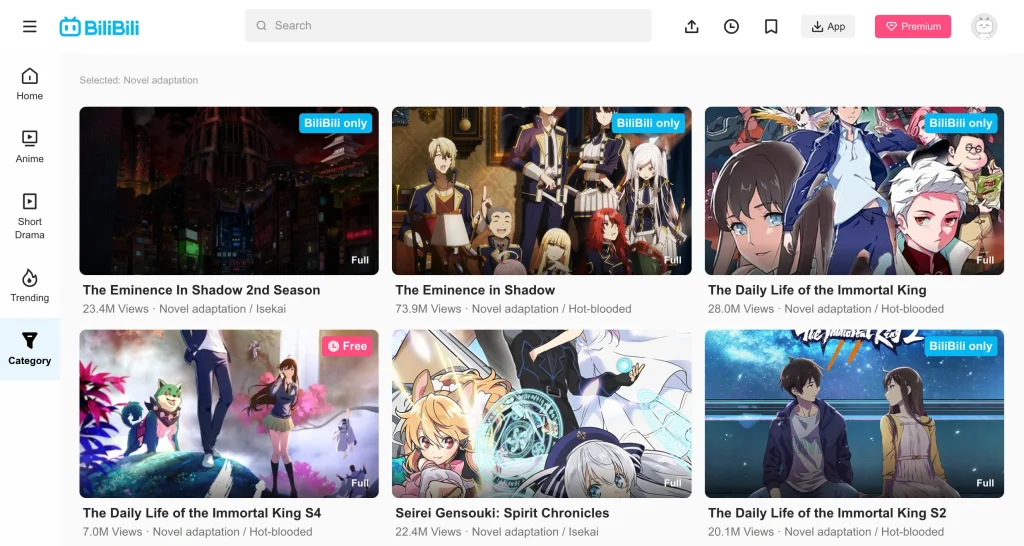Click the user avatar icon

pyautogui.click(x=984, y=27)
